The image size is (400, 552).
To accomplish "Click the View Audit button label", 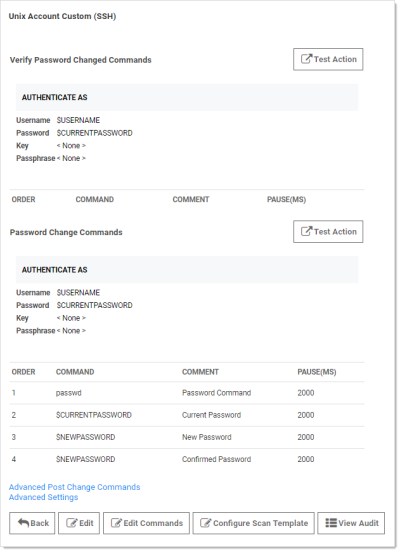I will 358,523.
